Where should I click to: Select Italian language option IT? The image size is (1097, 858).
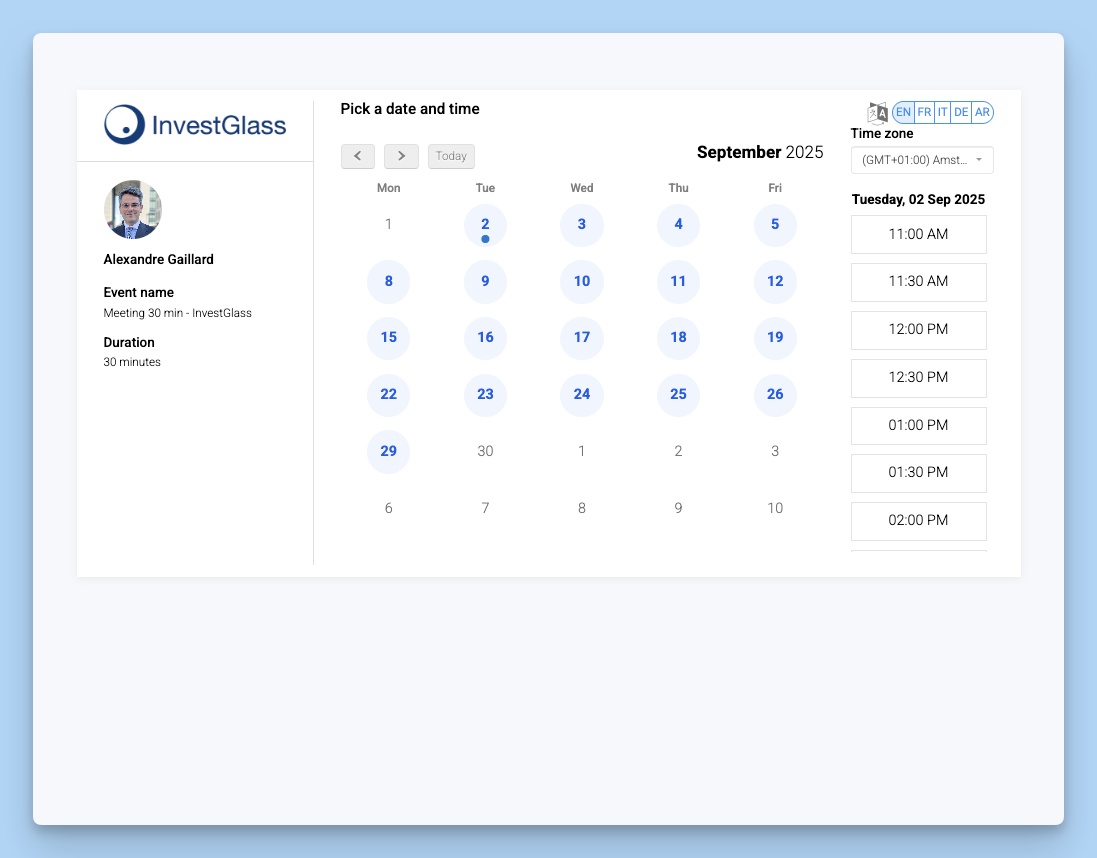[942, 113]
